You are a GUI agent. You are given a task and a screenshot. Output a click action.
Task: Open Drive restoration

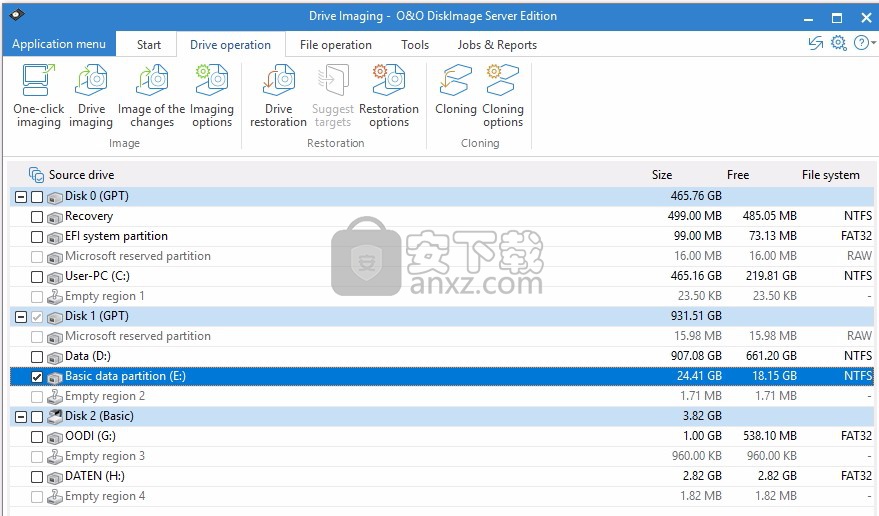[279, 95]
